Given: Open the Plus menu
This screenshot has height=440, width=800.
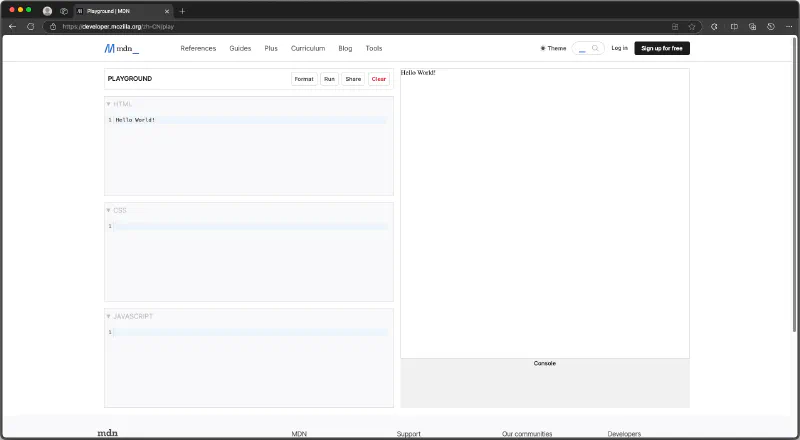Looking at the screenshot, I should (271, 48).
